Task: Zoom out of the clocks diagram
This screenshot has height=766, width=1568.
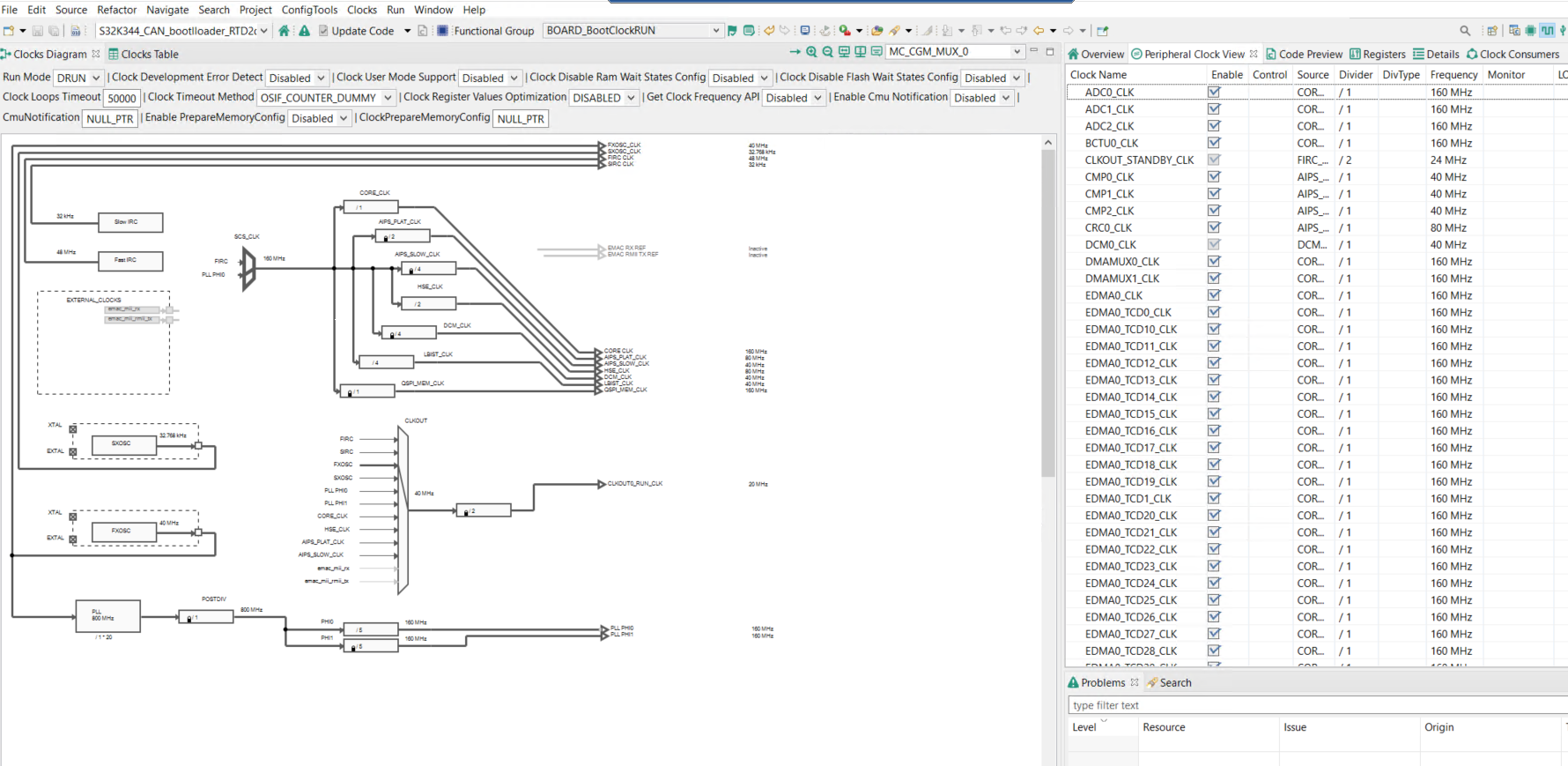Action: click(x=827, y=52)
